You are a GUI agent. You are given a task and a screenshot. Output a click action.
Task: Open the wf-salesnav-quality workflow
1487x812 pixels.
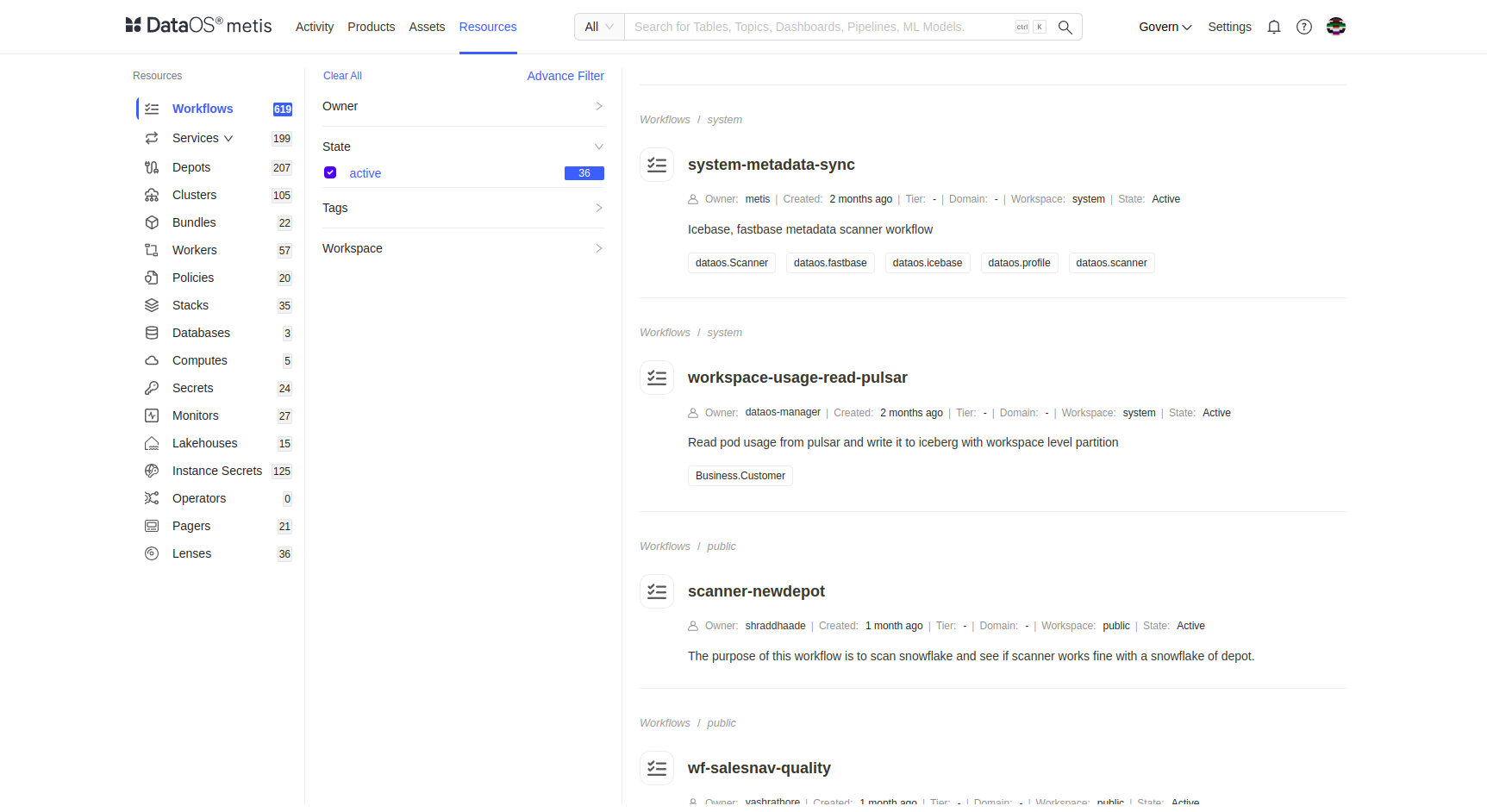pos(759,768)
